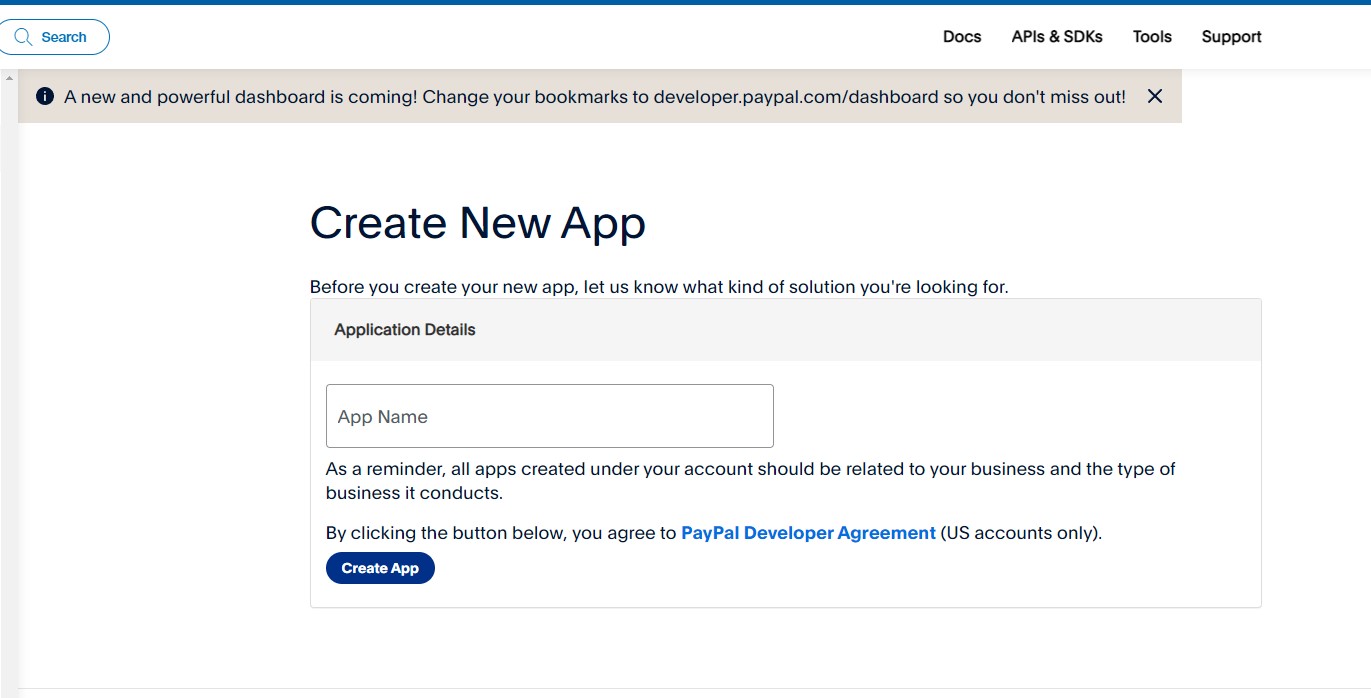Screen dimensions: 1371x698
Task: Open the Docs menu
Action: pos(962,37)
